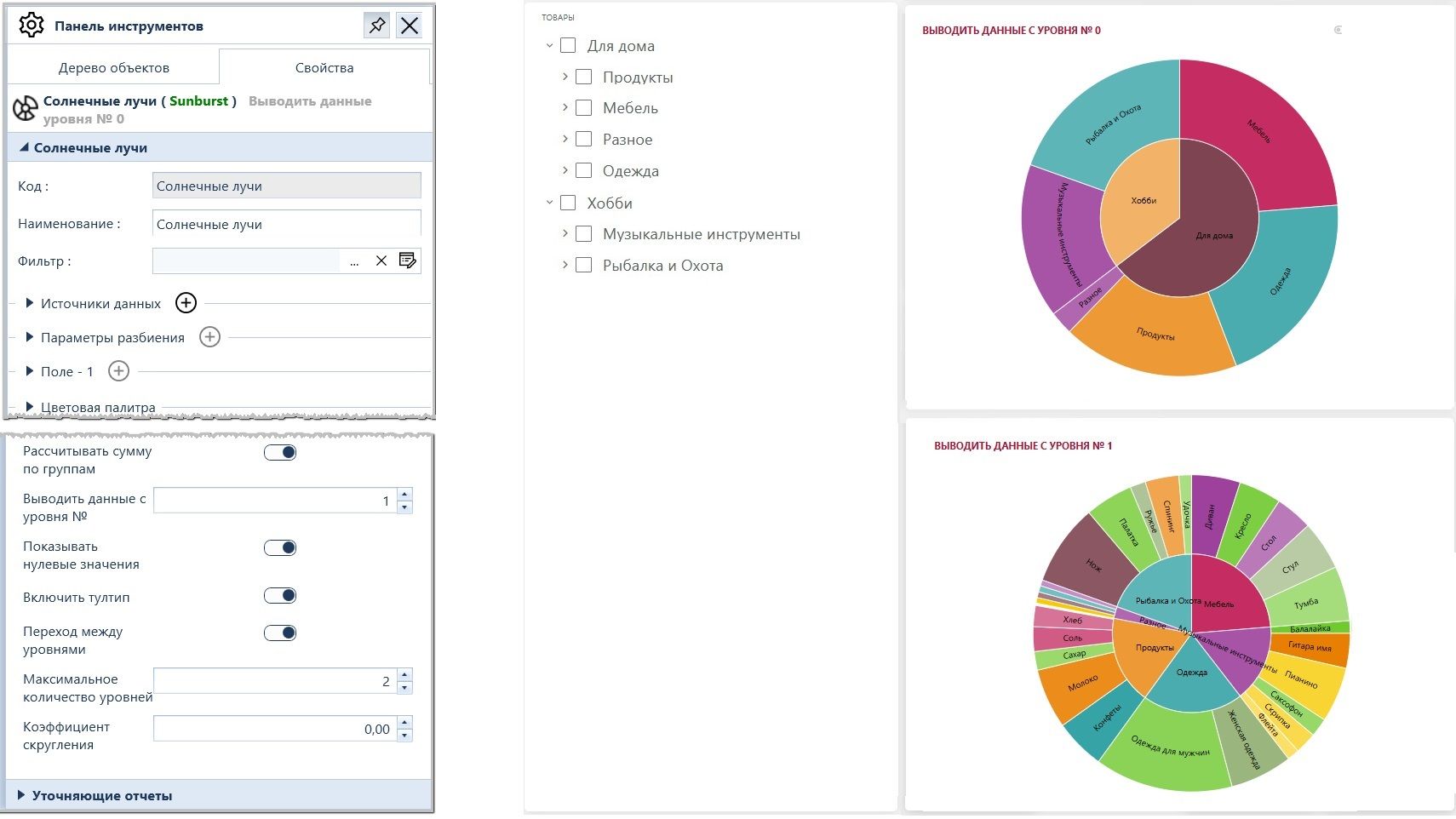Clear the Фильтр field with X icon

pos(381,261)
